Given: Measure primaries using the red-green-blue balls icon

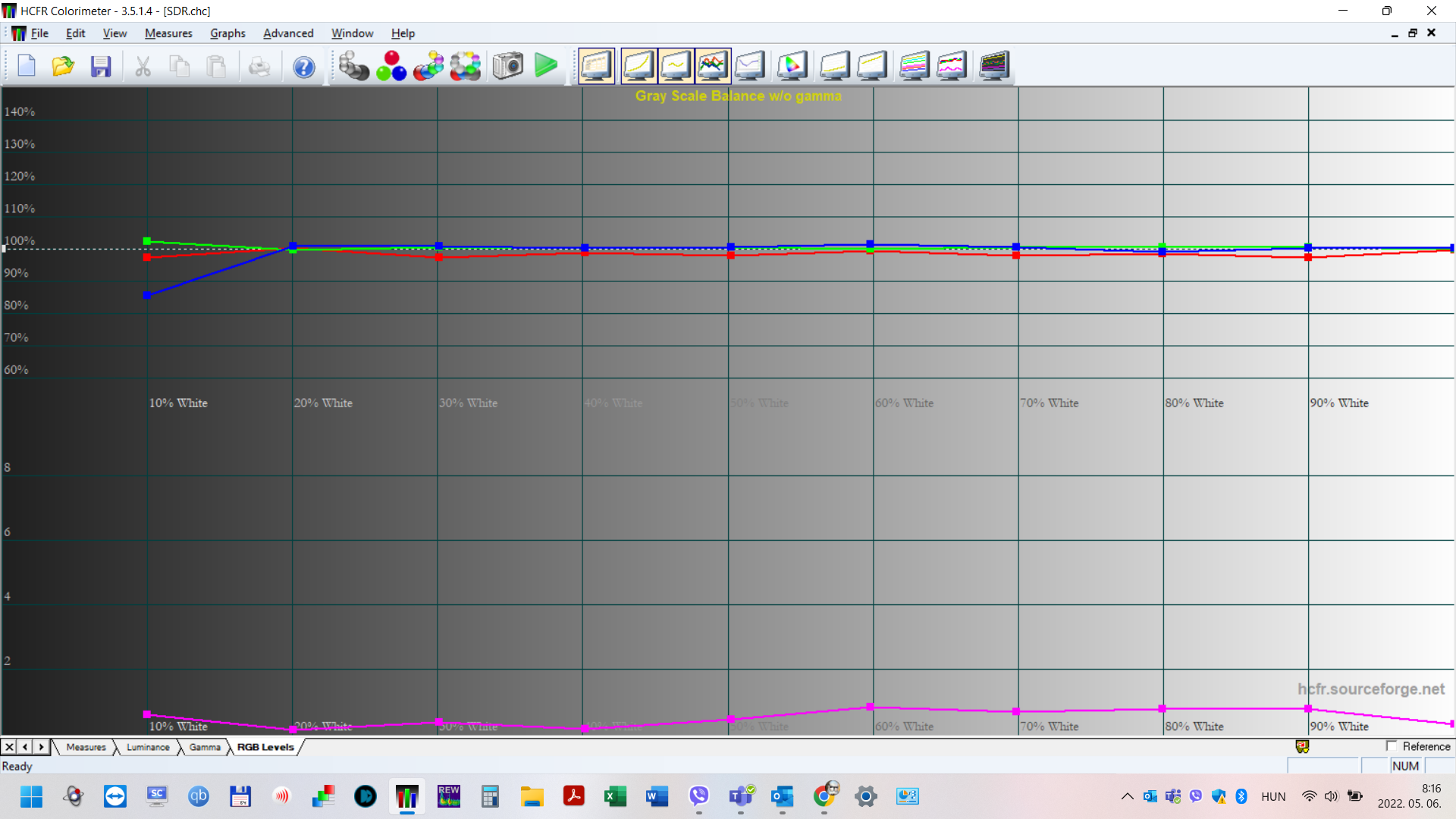Looking at the screenshot, I should 391,66.
